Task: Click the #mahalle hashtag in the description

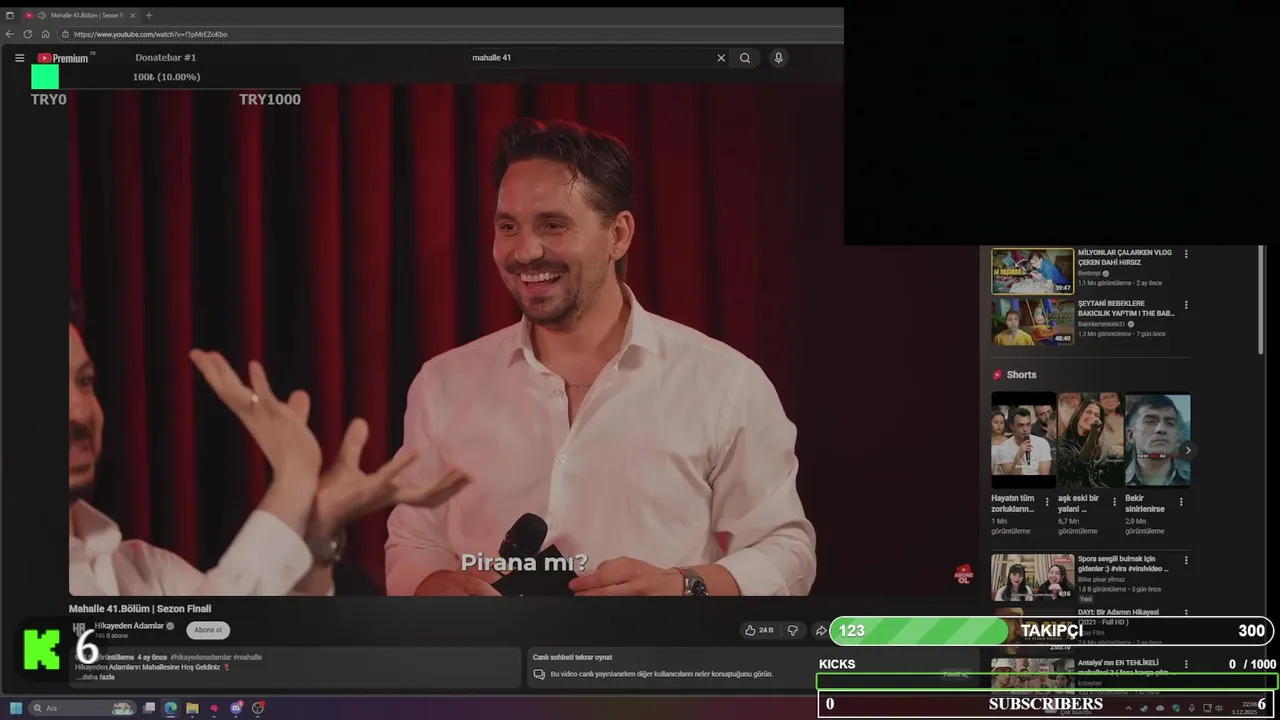Action: click(247, 657)
